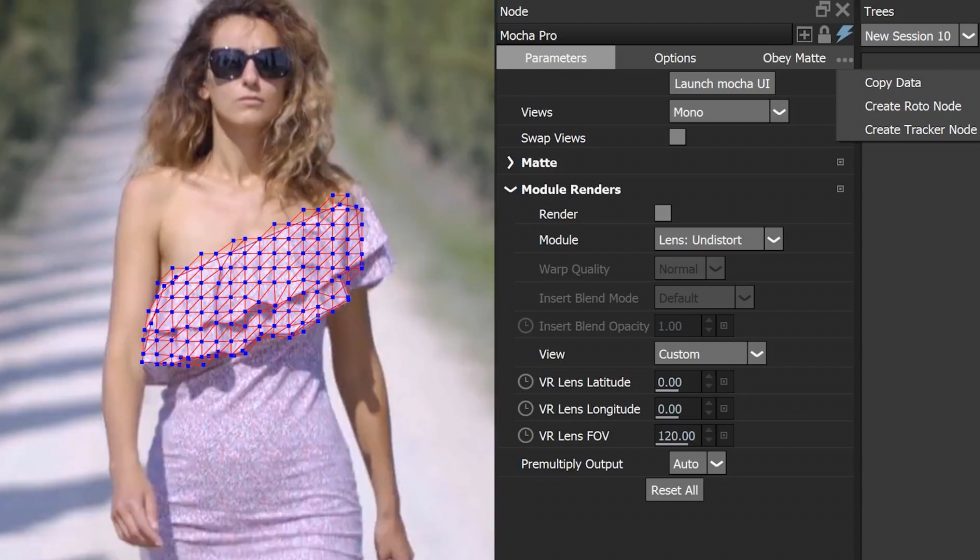Click the lightning bolt icon beside Mocha Pro
The image size is (980, 560).
pos(844,35)
